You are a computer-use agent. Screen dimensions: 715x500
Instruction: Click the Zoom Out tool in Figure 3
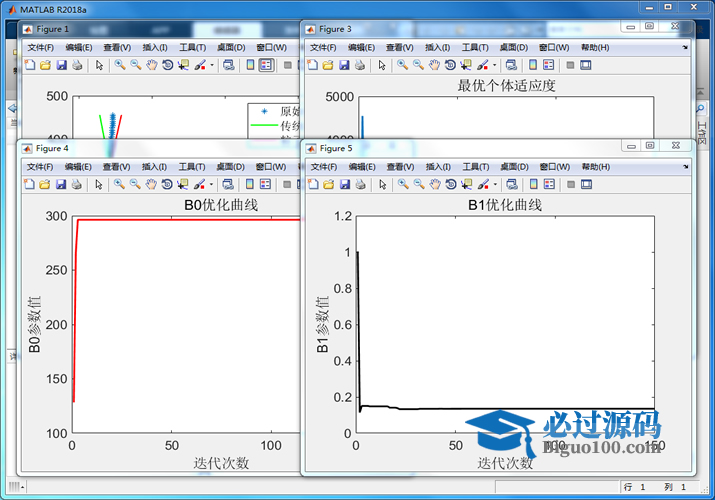click(418, 65)
